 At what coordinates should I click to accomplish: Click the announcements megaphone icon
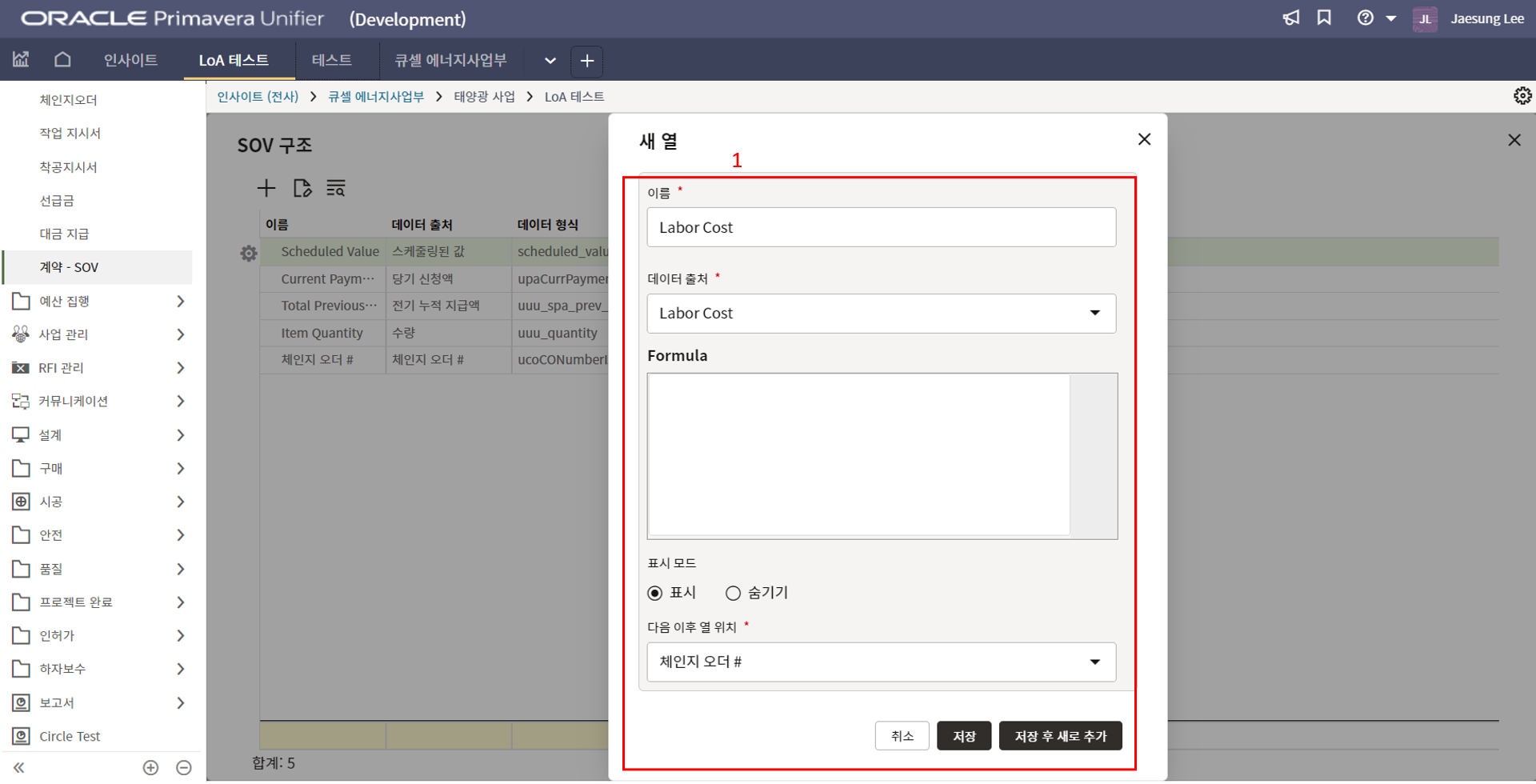[1290, 18]
